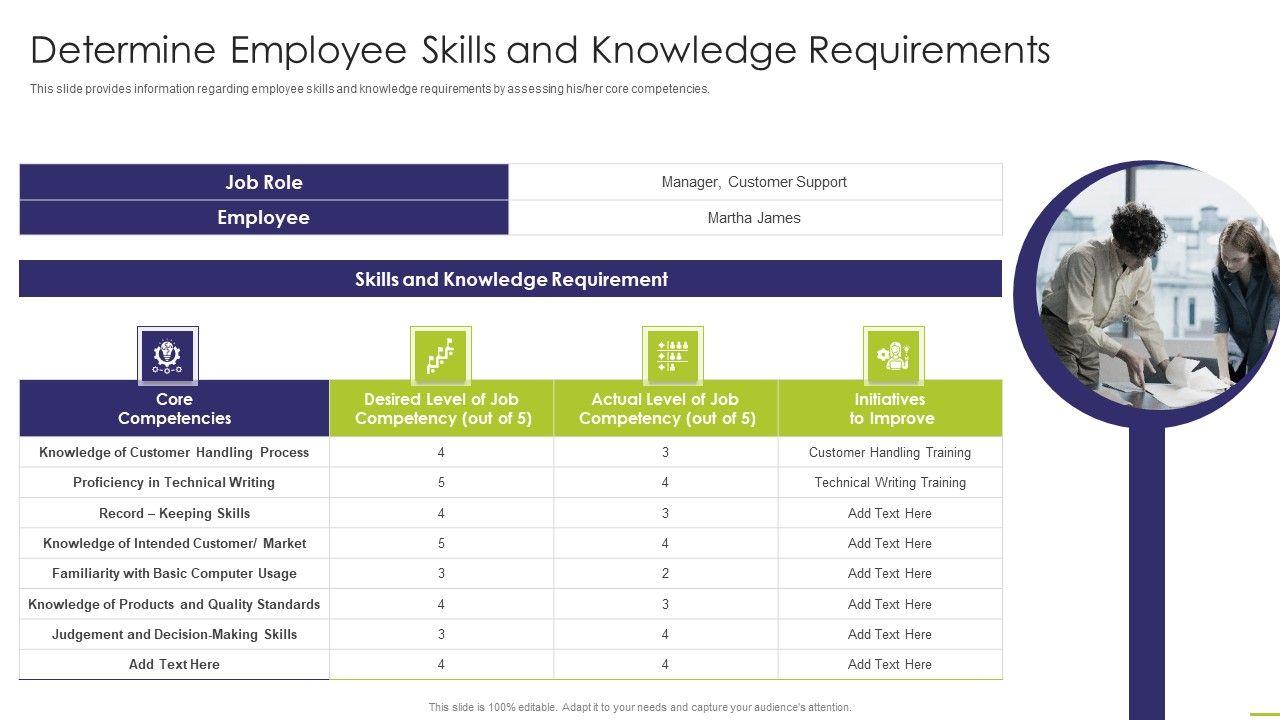Click the Martha James name cell

[x=754, y=218]
